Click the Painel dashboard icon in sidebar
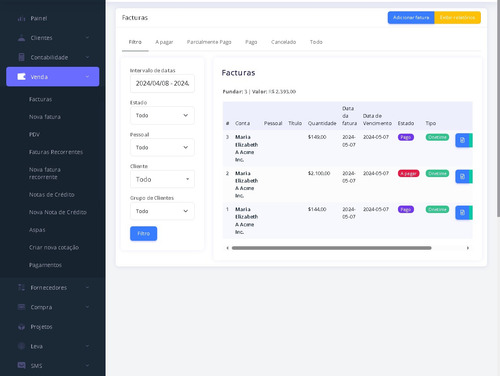 tap(21, 19)
